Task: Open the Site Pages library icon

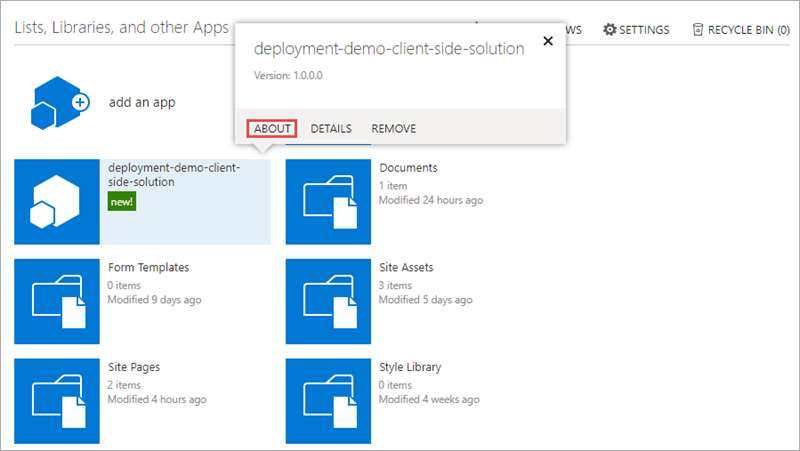Action: [57, 401]
